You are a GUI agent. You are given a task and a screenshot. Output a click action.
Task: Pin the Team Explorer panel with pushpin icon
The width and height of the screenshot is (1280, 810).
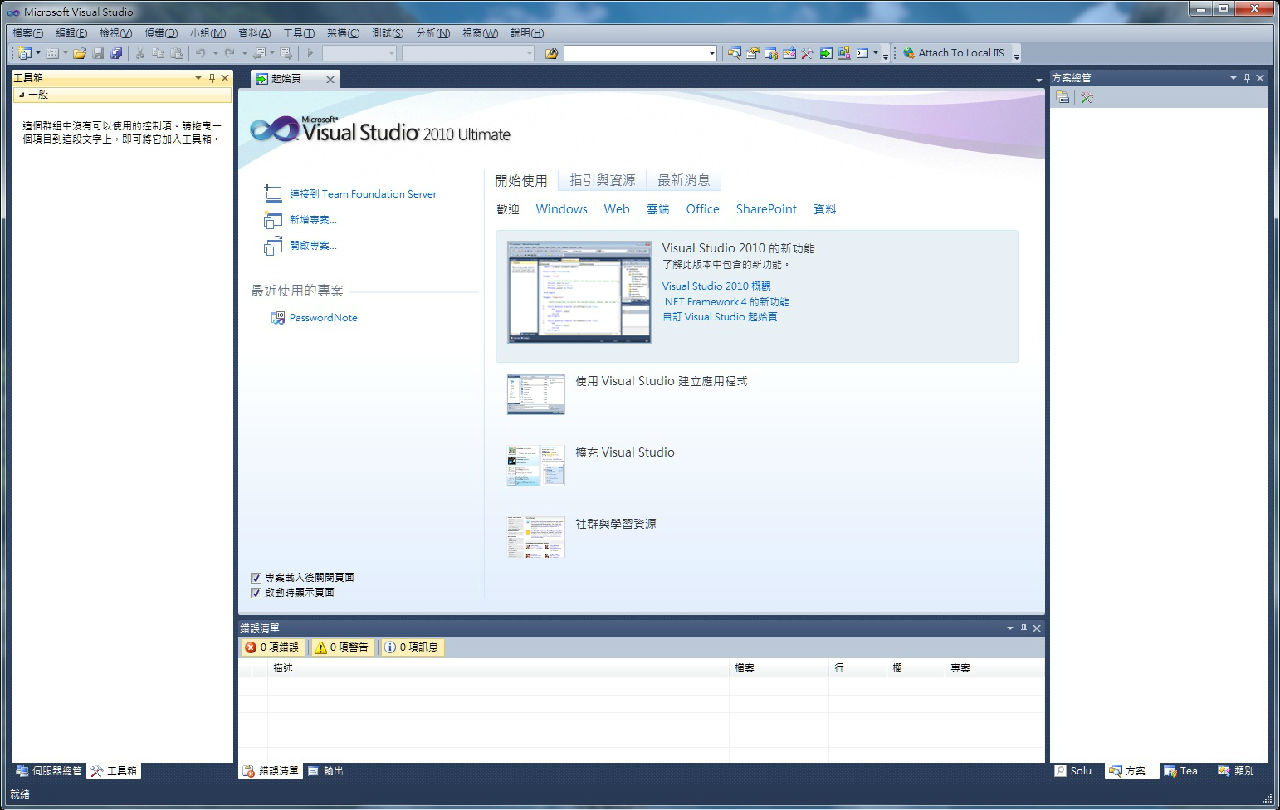pyautogui.click(x=1247, y=78)
